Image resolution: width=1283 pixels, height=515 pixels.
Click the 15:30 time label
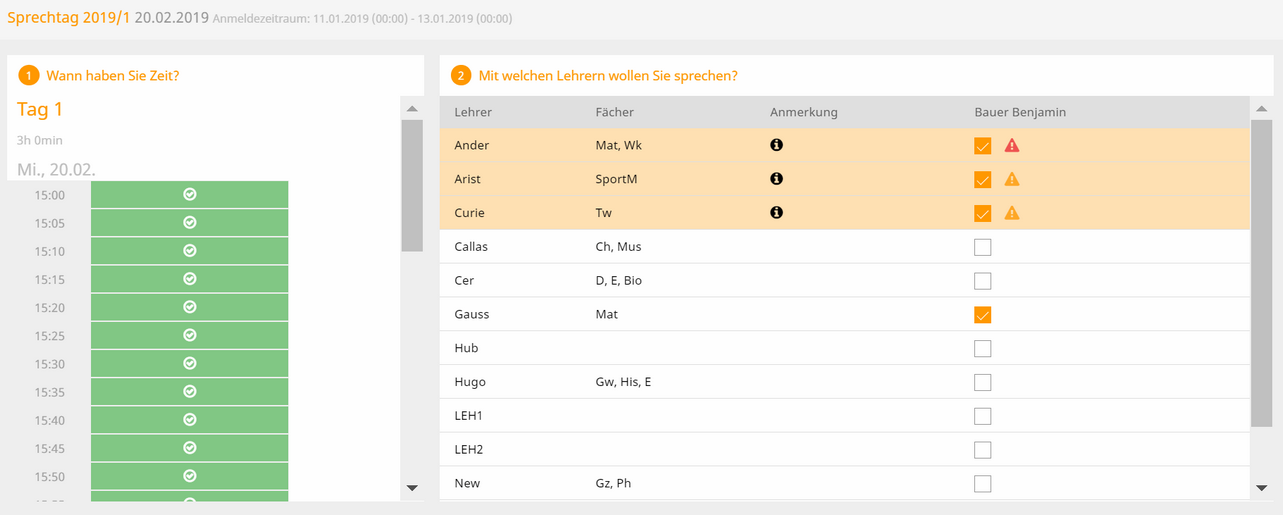[49, 364]
